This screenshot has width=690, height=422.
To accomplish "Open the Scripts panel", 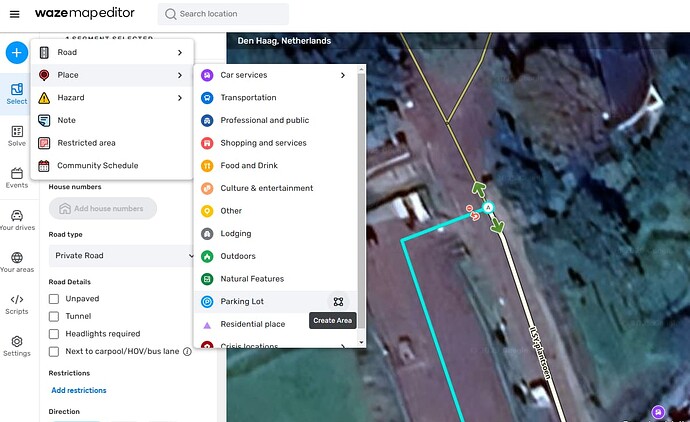I will click(17, 305).
